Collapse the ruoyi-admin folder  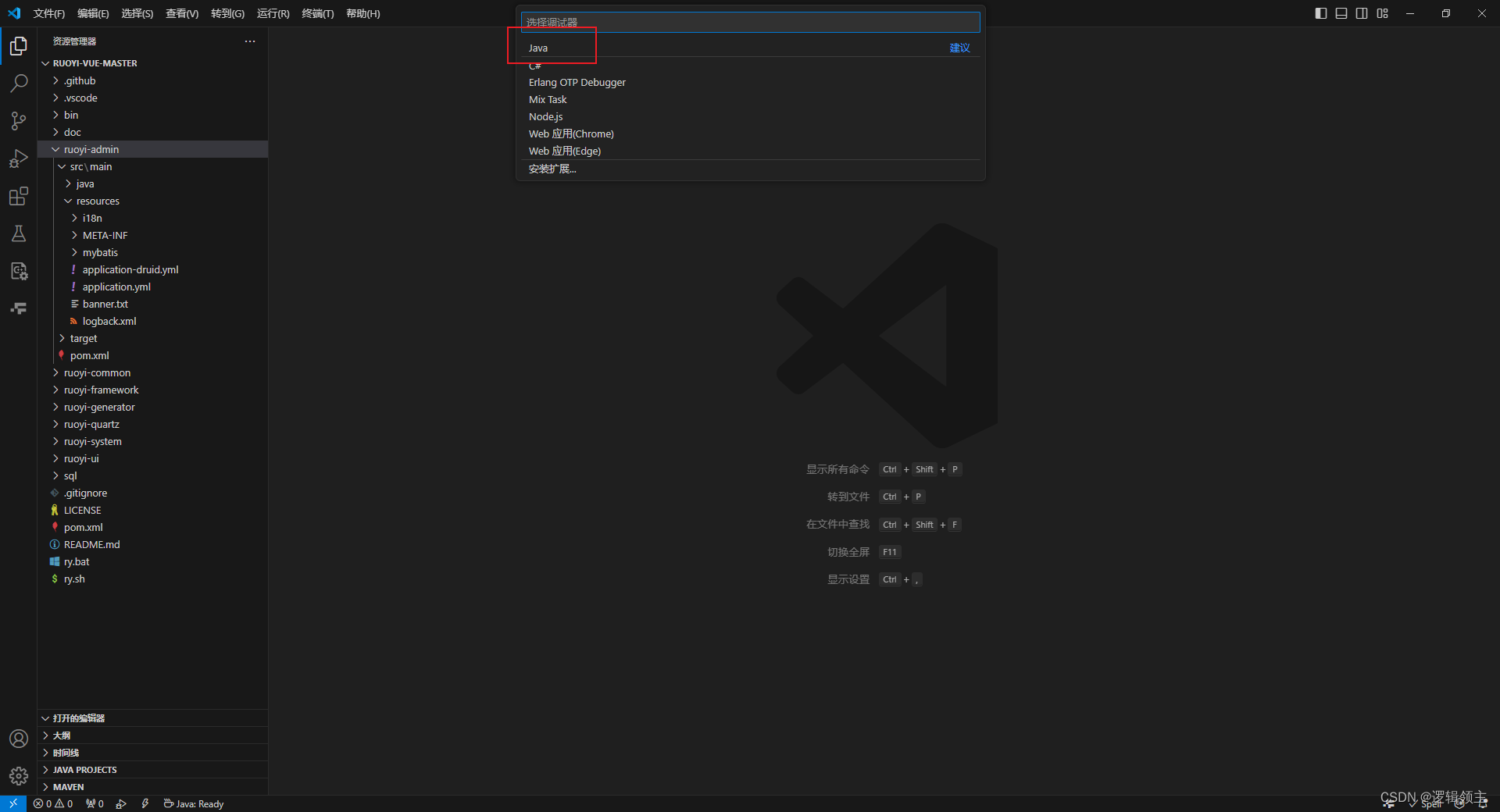click(x=153, y=149)
